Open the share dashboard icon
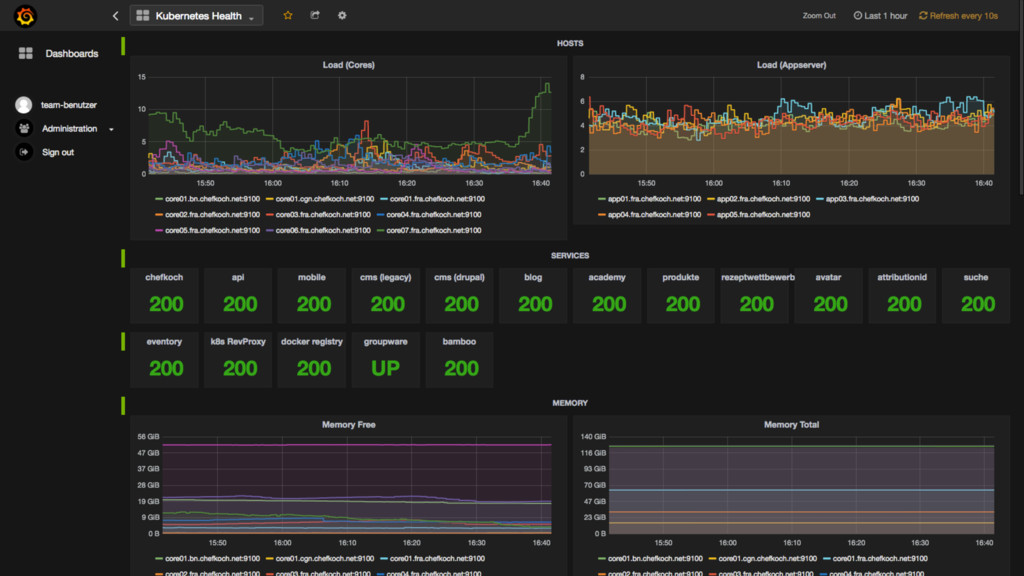Screen dimensions: 1024x576 coord(315,15)
